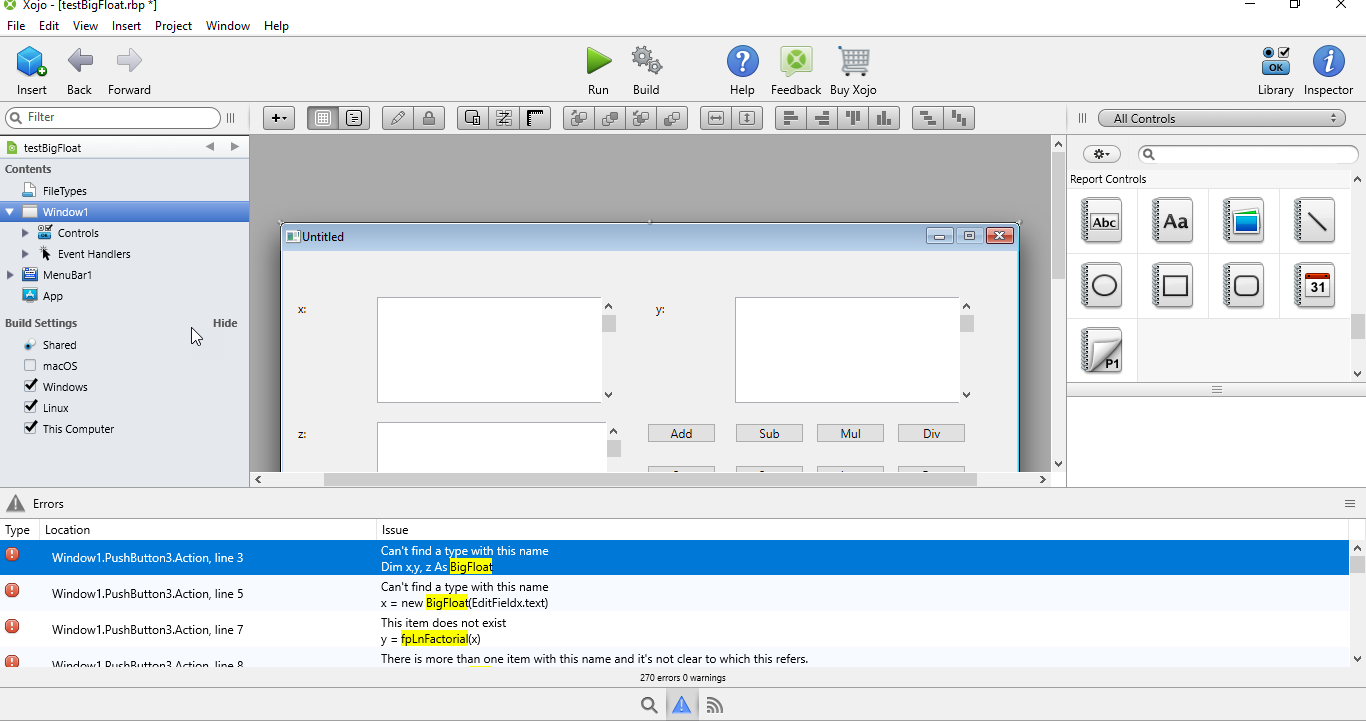Screen dimensions: 1366x721
Task: Click the pencil edit icon in editor toolbar
Action: pyautogui.click(x=397, y=118)
